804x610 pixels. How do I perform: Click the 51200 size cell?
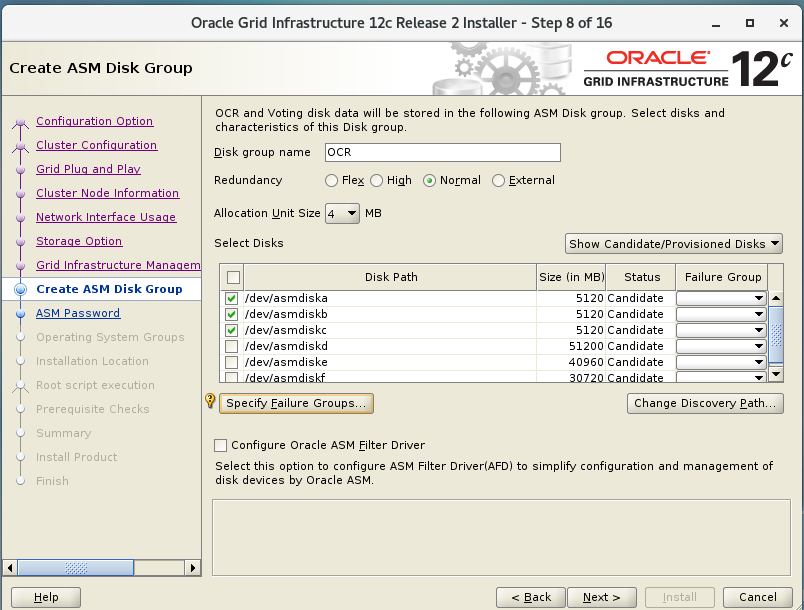(x=571, y=346)
